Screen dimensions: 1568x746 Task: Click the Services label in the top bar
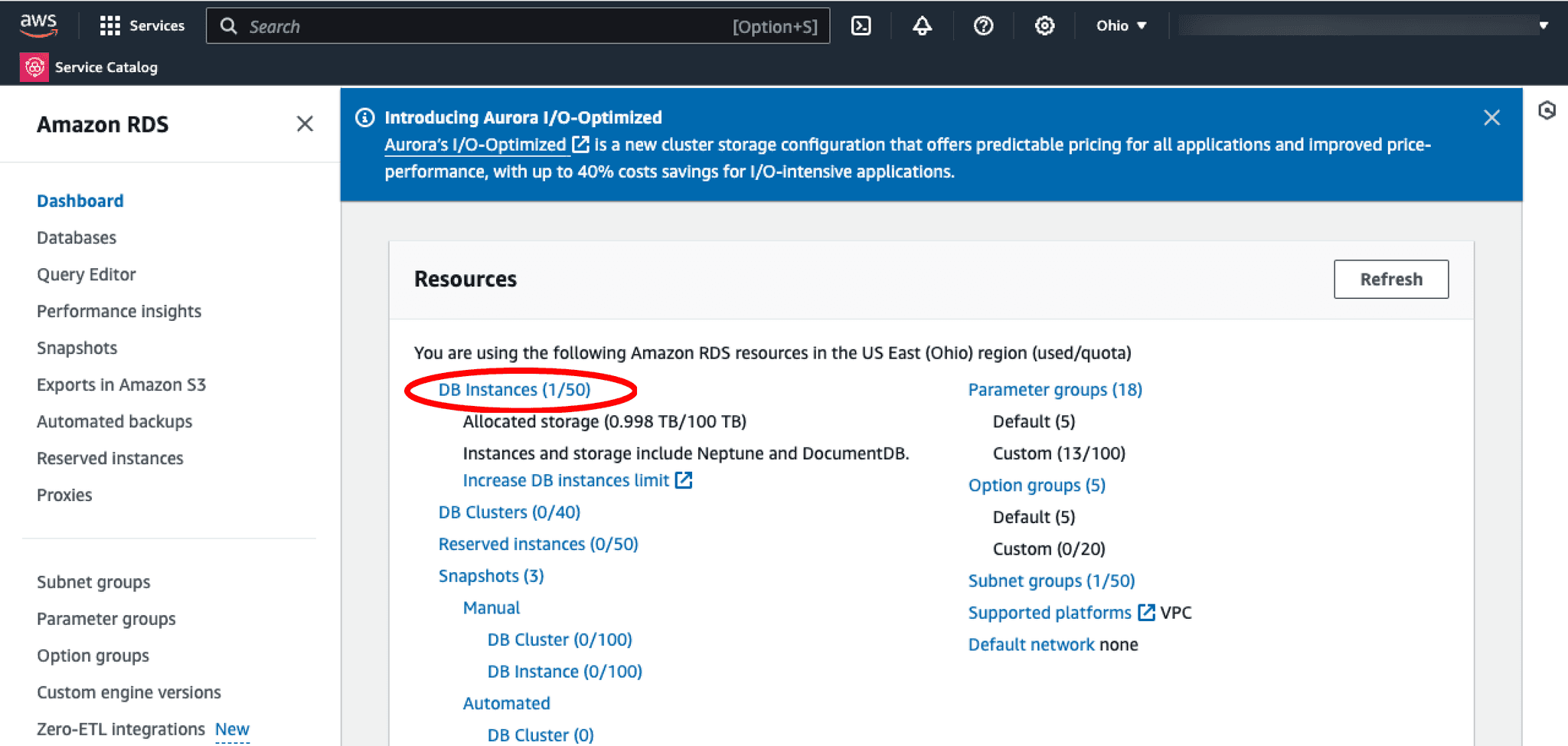click(157, 25)
